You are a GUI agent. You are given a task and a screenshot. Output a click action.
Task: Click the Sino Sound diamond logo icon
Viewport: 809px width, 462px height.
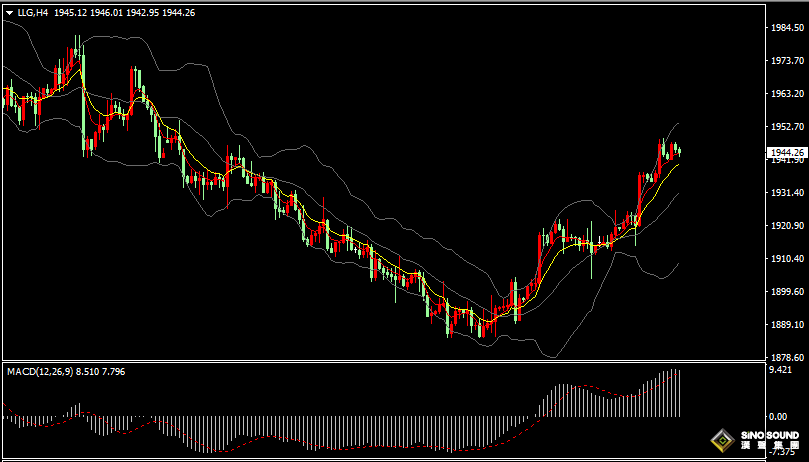click(722, 440)
